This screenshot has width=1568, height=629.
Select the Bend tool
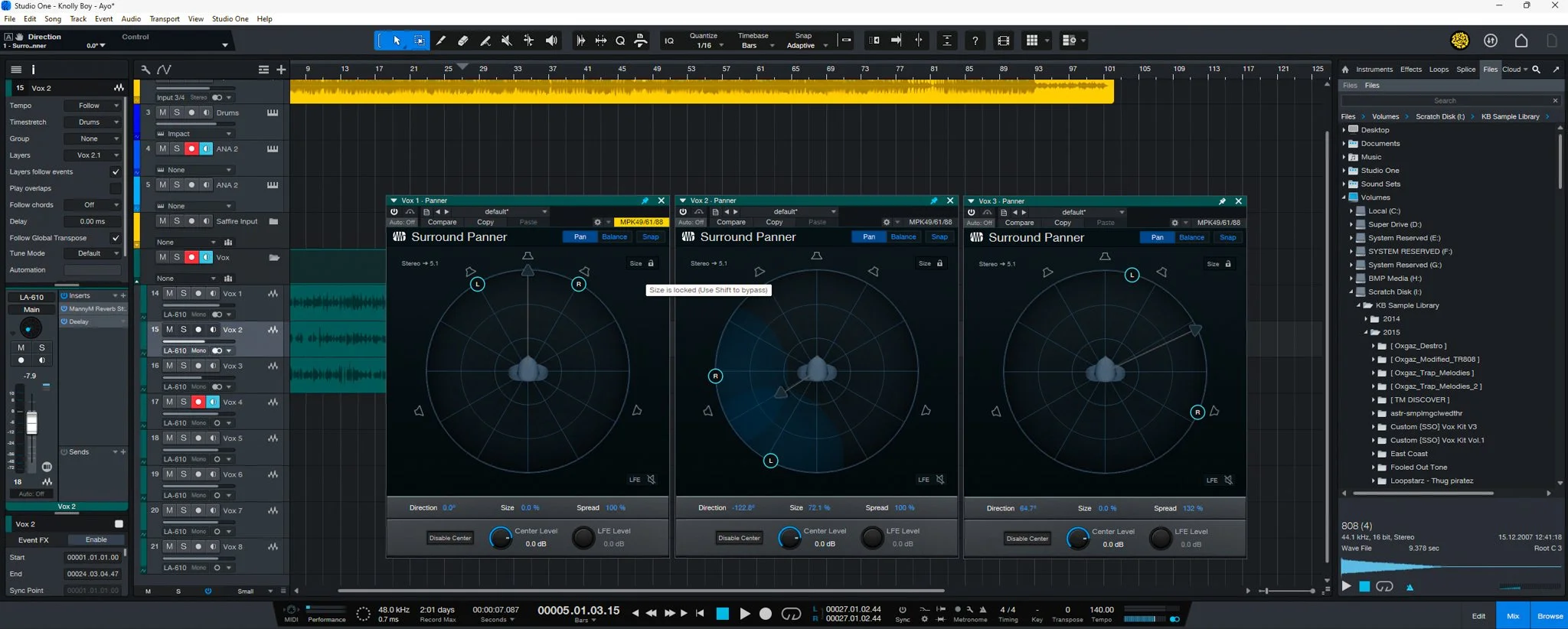(528, 41)
